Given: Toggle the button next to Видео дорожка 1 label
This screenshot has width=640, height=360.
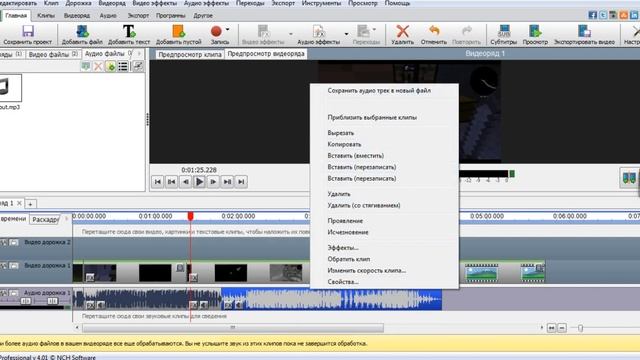Looking at the screenshot, I should tap(14, 266).
